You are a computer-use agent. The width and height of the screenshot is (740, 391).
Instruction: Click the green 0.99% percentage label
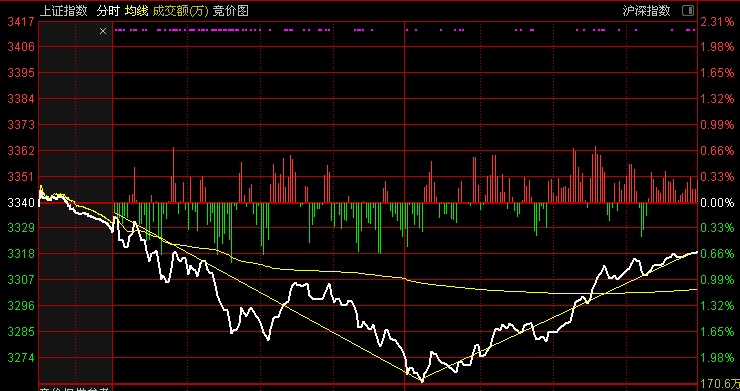717,280
